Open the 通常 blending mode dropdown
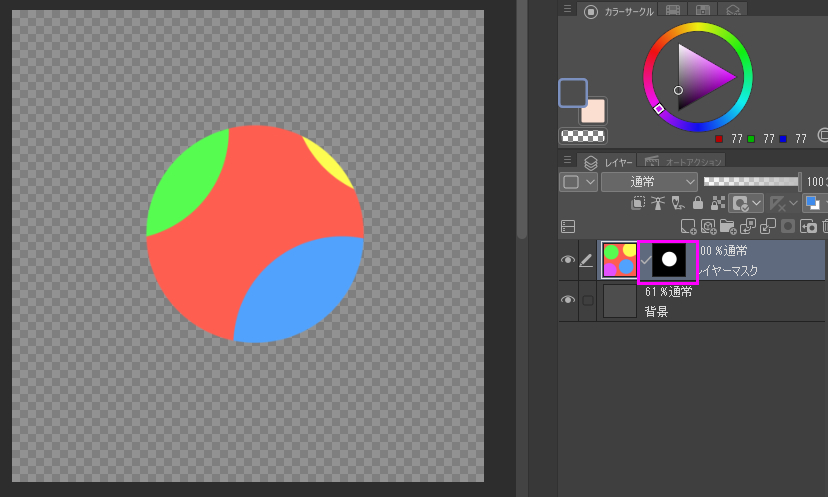 649,182
